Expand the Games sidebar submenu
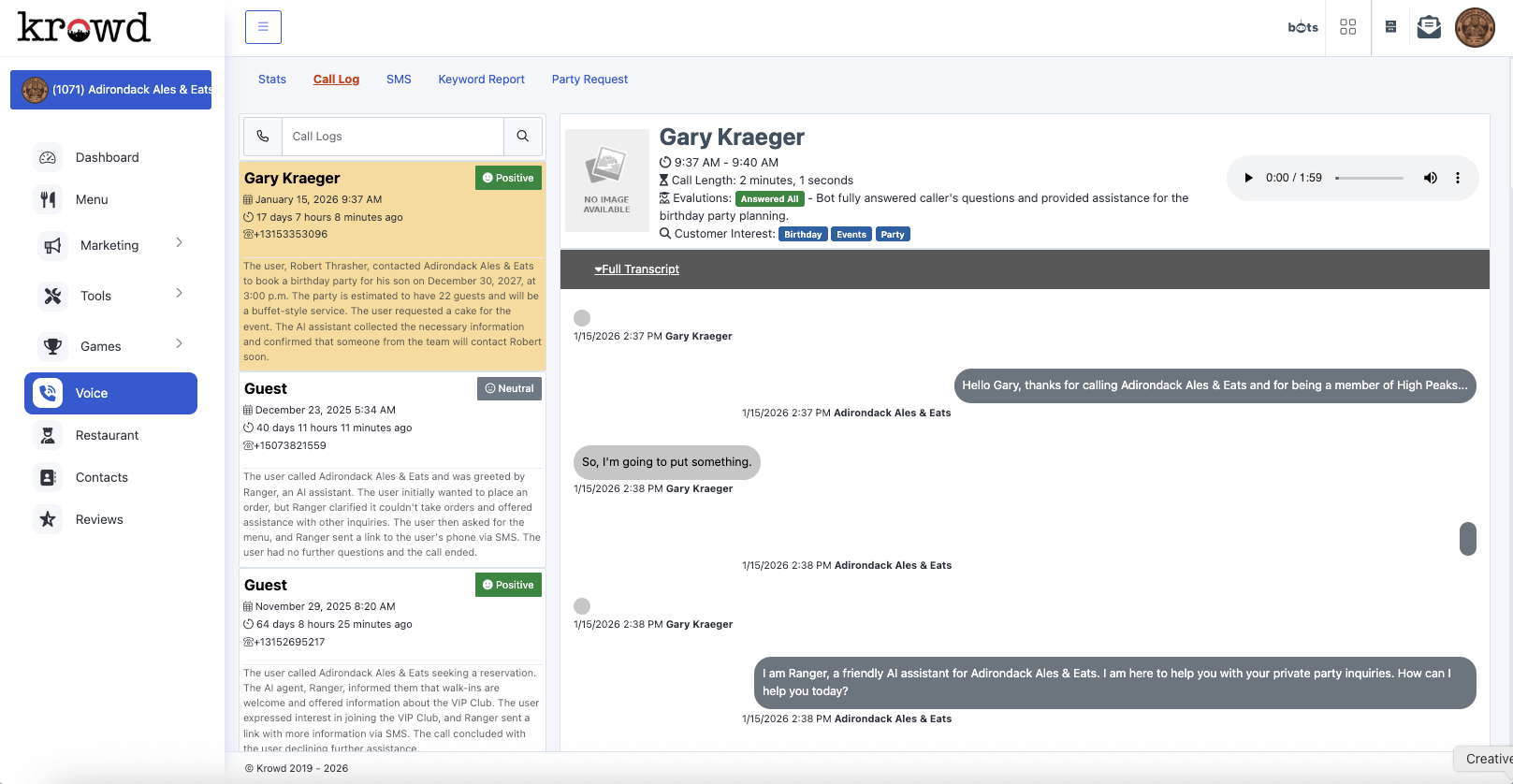 point(179,344)
